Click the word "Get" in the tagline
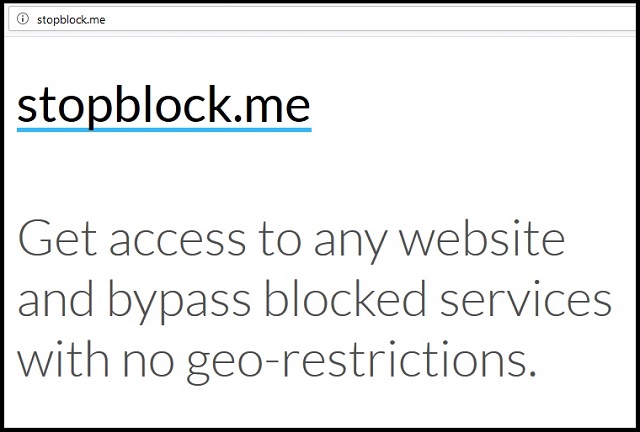 [57, 238]
